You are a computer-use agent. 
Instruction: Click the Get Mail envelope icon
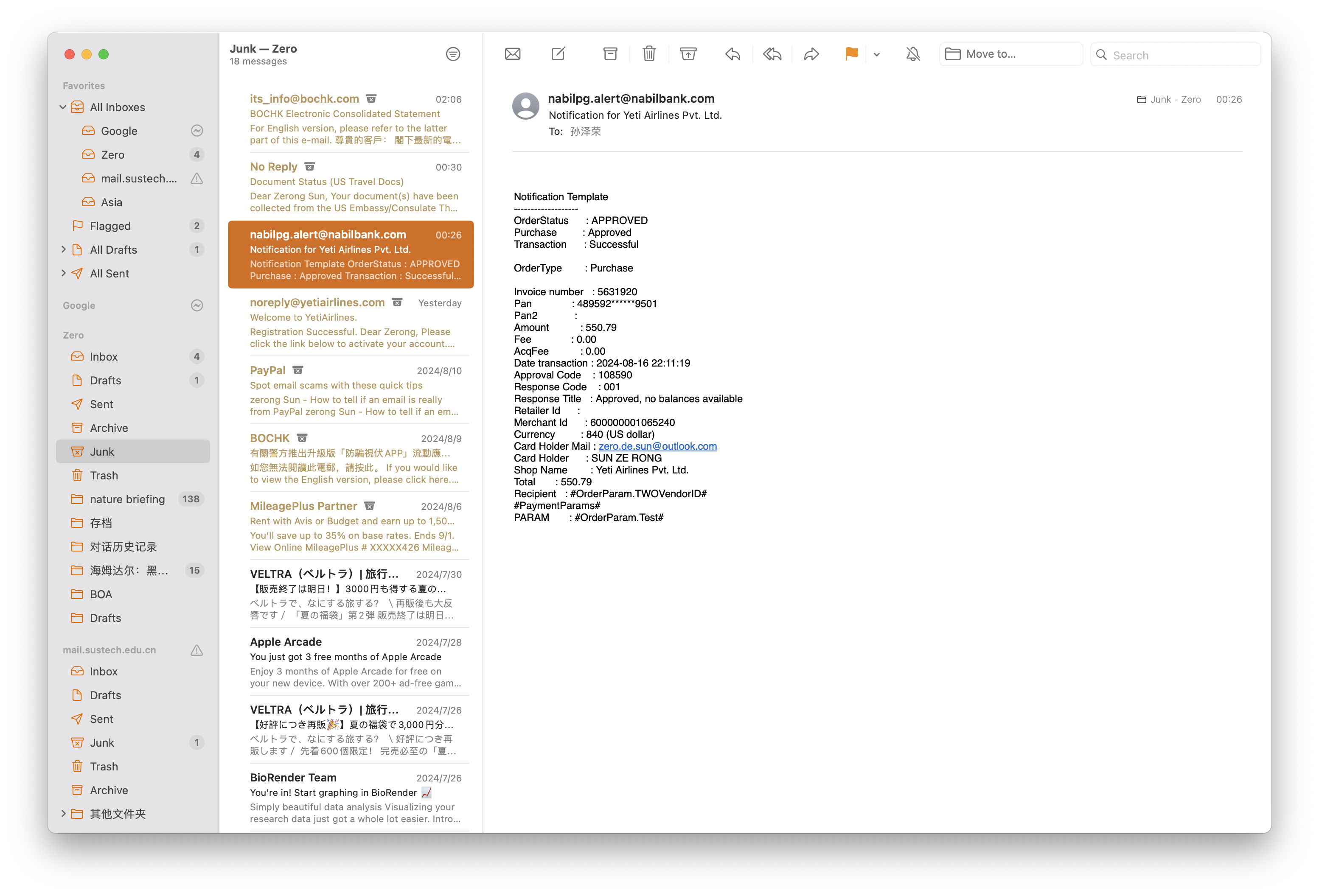click(x=512, y=54)
